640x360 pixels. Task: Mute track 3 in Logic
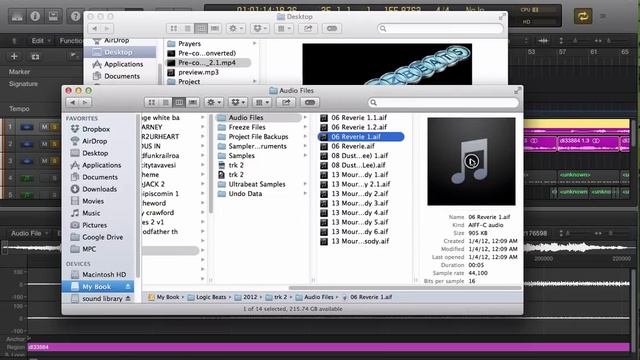tap(44, 161)
